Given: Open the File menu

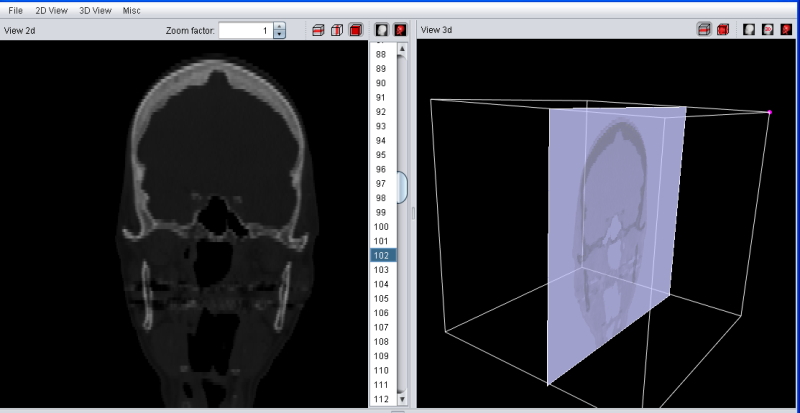Looking at the screenshot, I should pyautogui.click(x=15, y=10).
